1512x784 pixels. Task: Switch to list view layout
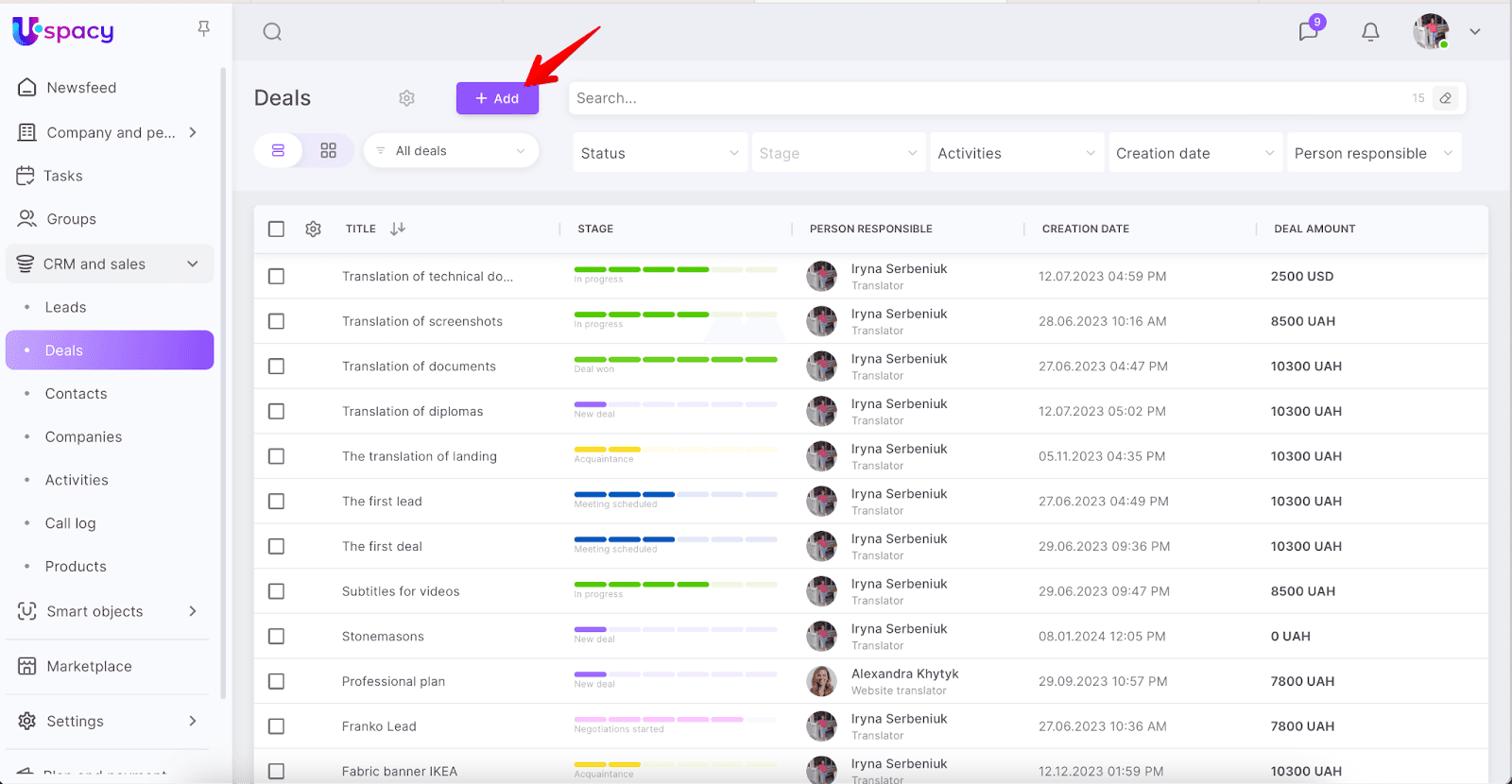pyautogui.click(x=278, y=151)
